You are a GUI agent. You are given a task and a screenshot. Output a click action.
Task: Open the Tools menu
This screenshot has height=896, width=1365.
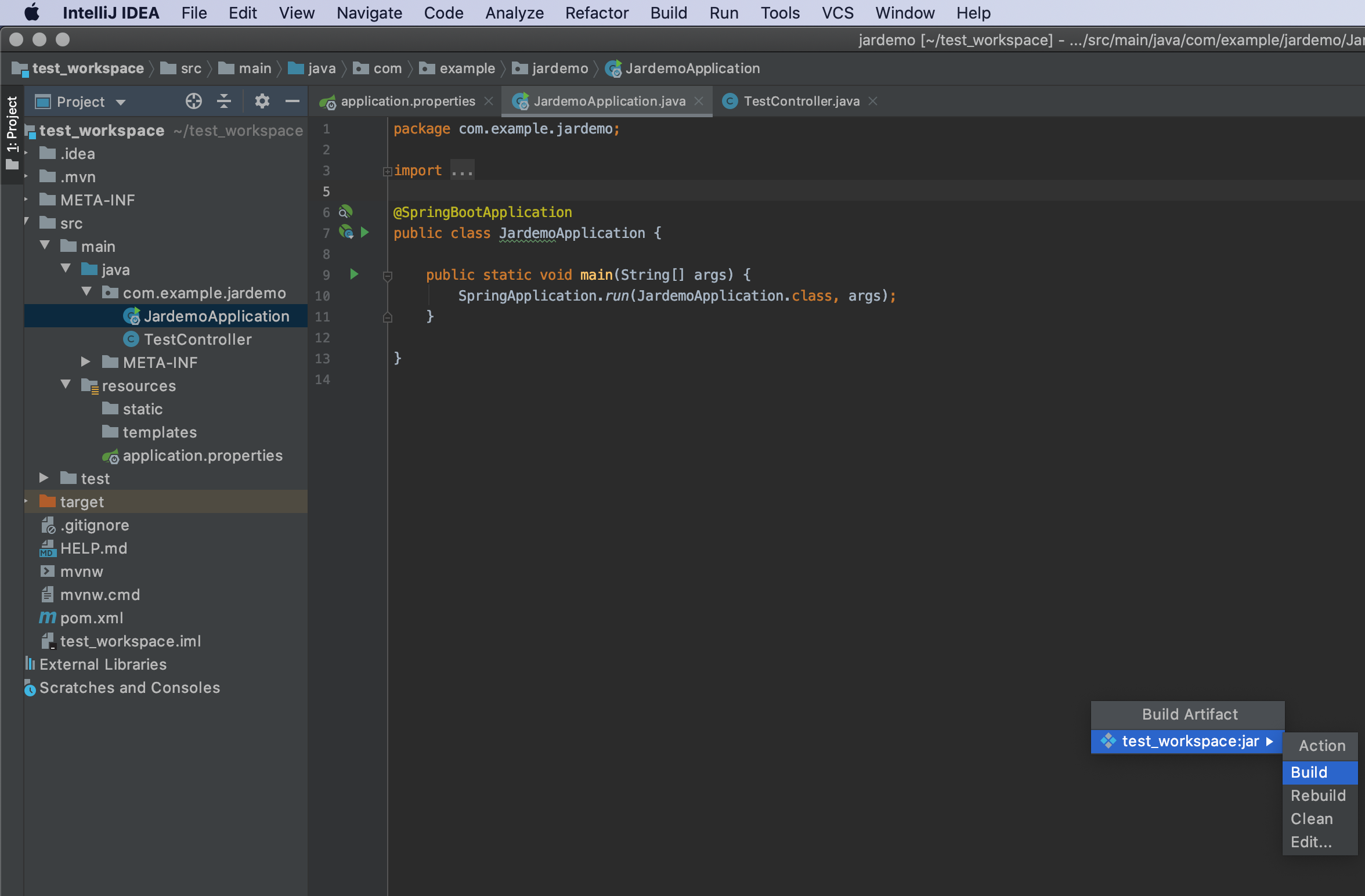coord(780,13)
